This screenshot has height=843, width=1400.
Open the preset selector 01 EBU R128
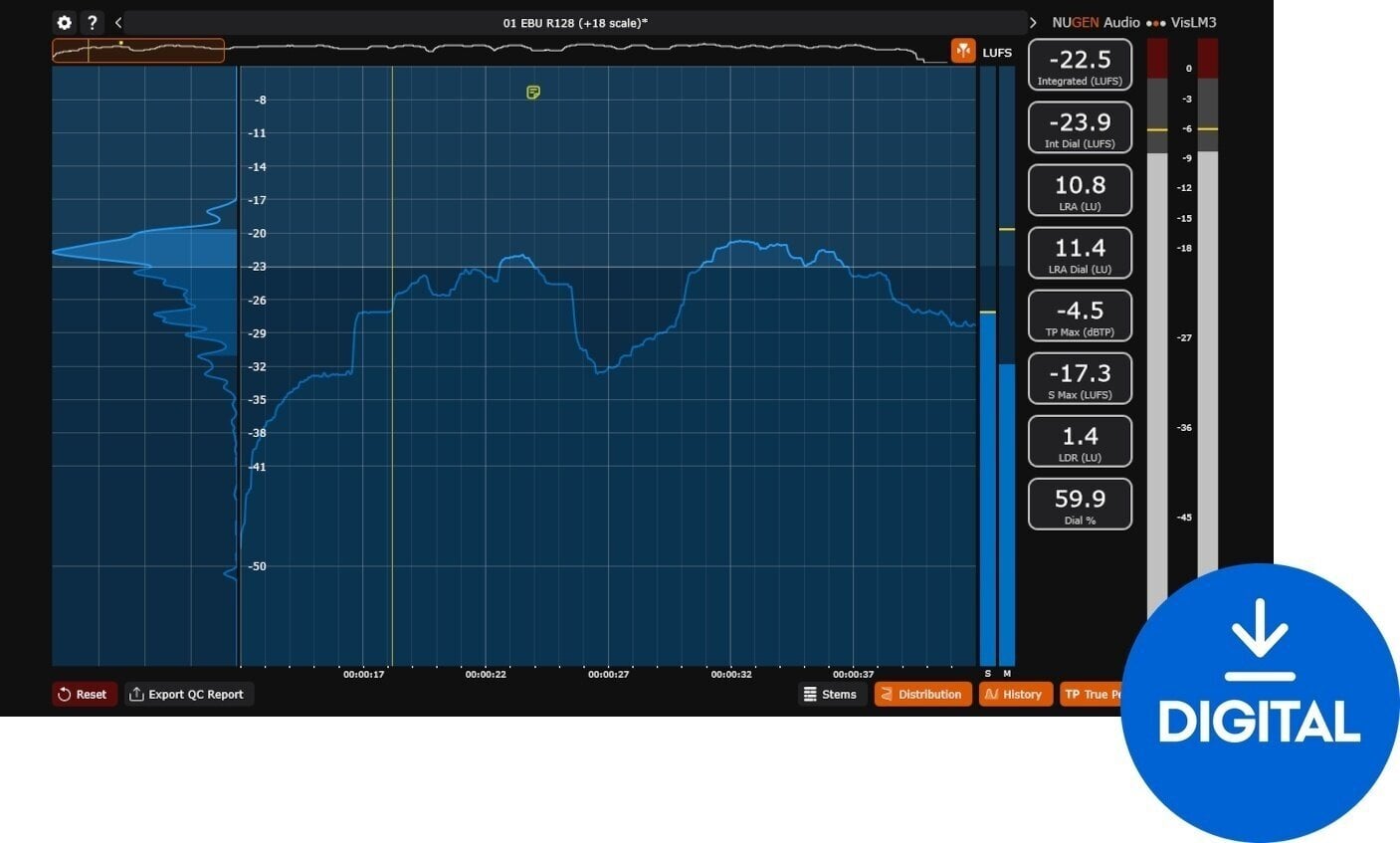[575, 22]
